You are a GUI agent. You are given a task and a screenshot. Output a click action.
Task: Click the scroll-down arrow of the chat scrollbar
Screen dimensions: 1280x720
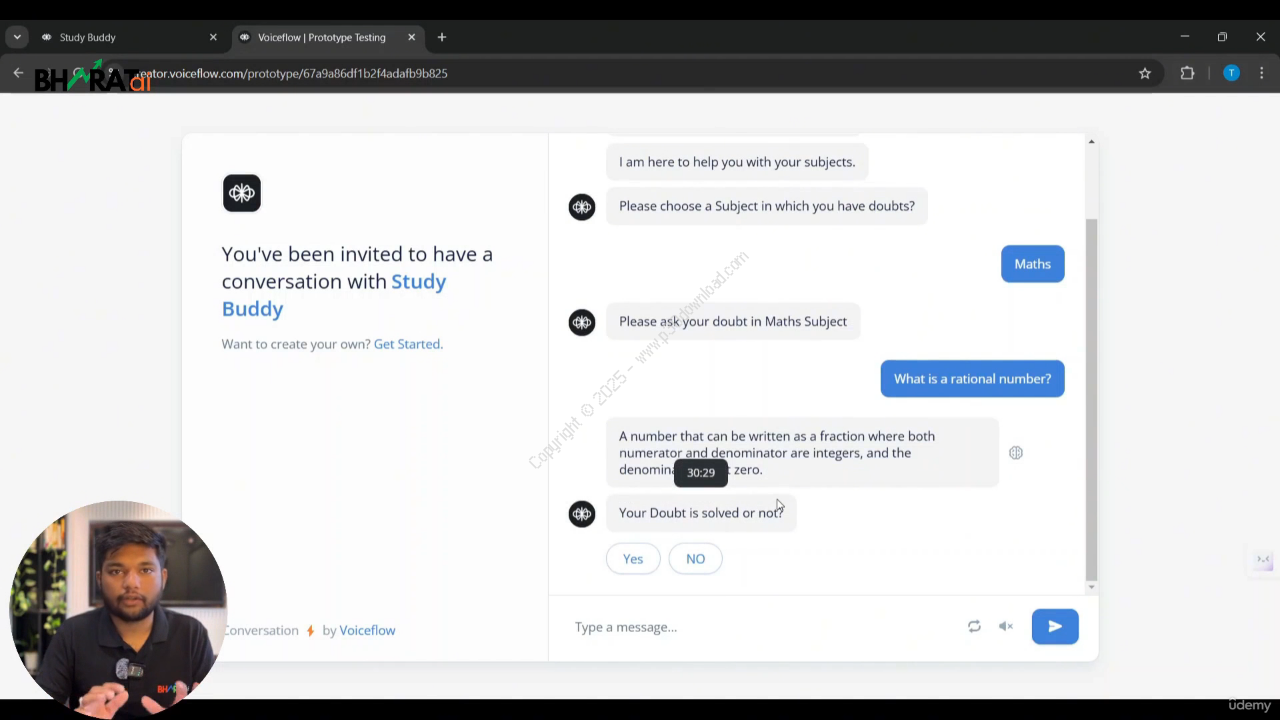click(1091, 587)
